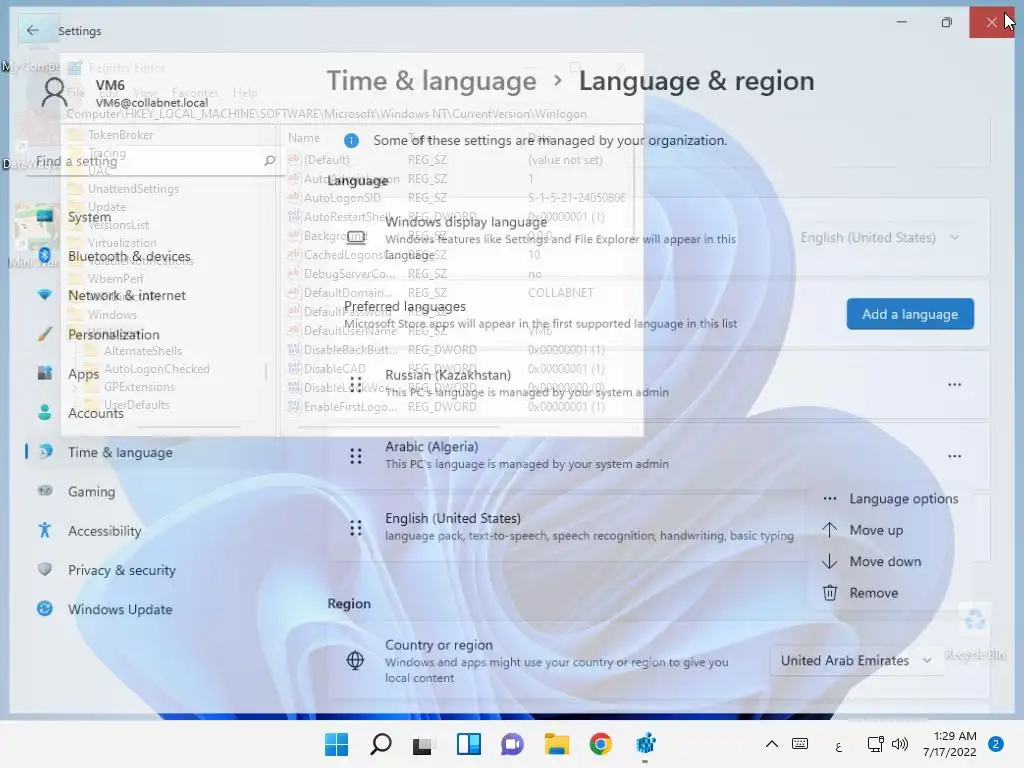Click the Accessibility figure icon in the sidebar
Image resolution: width=1024 pixels, height=768 pixels.
pos(44,530)
